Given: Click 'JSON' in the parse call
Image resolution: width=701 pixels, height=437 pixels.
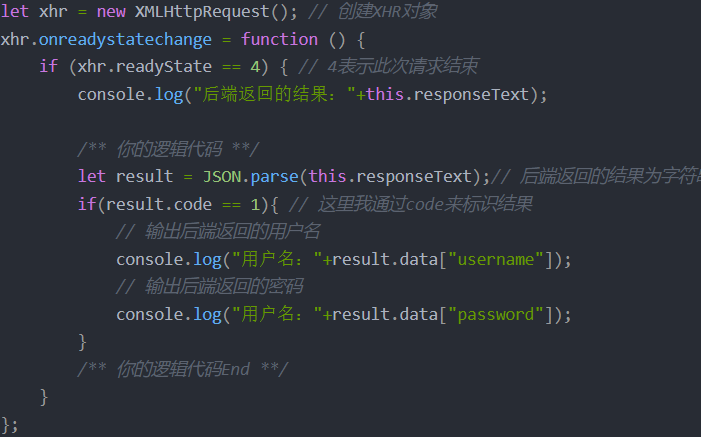Looking at the screenshot, I should 222,177.
